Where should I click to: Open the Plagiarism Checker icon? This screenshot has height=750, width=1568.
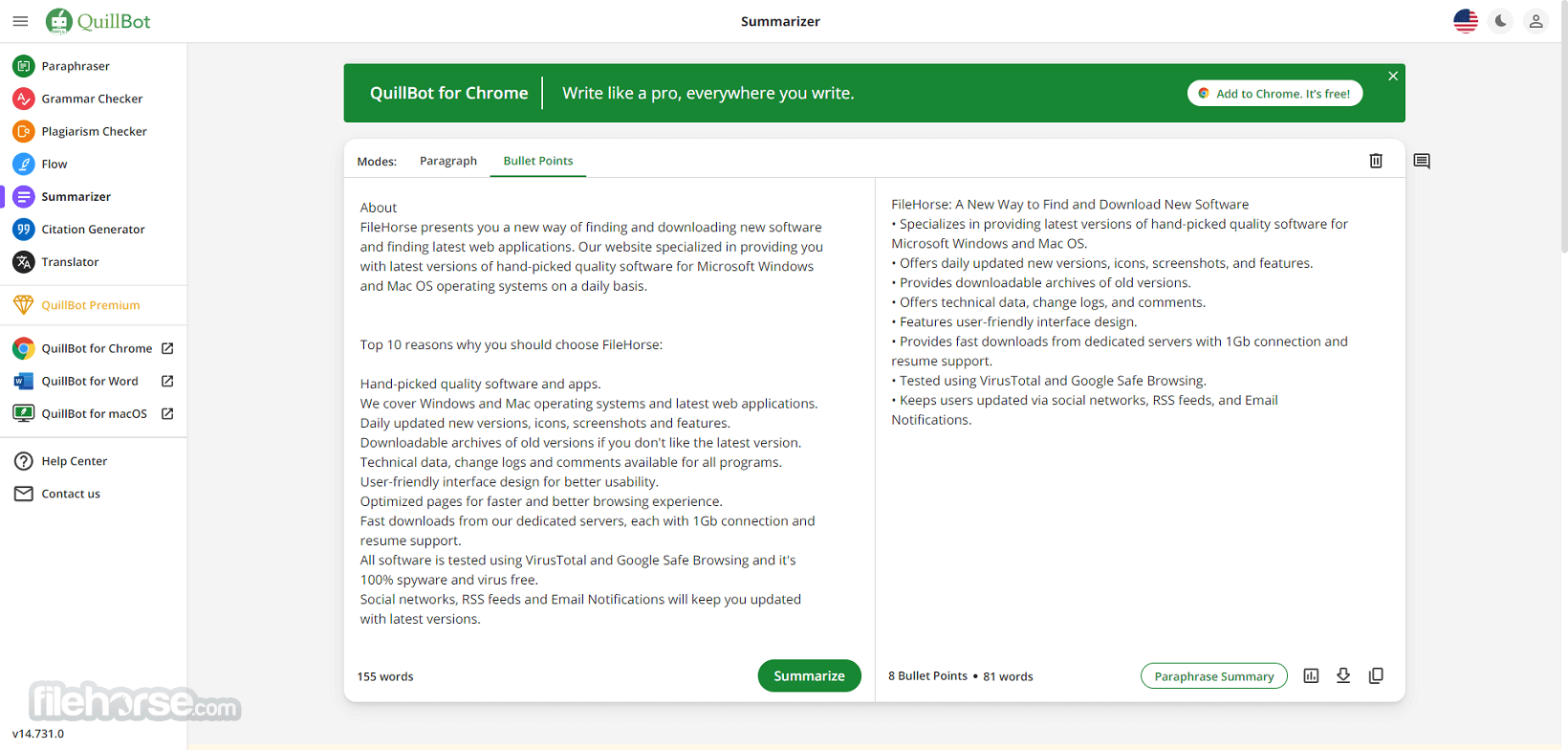(24, 131)
